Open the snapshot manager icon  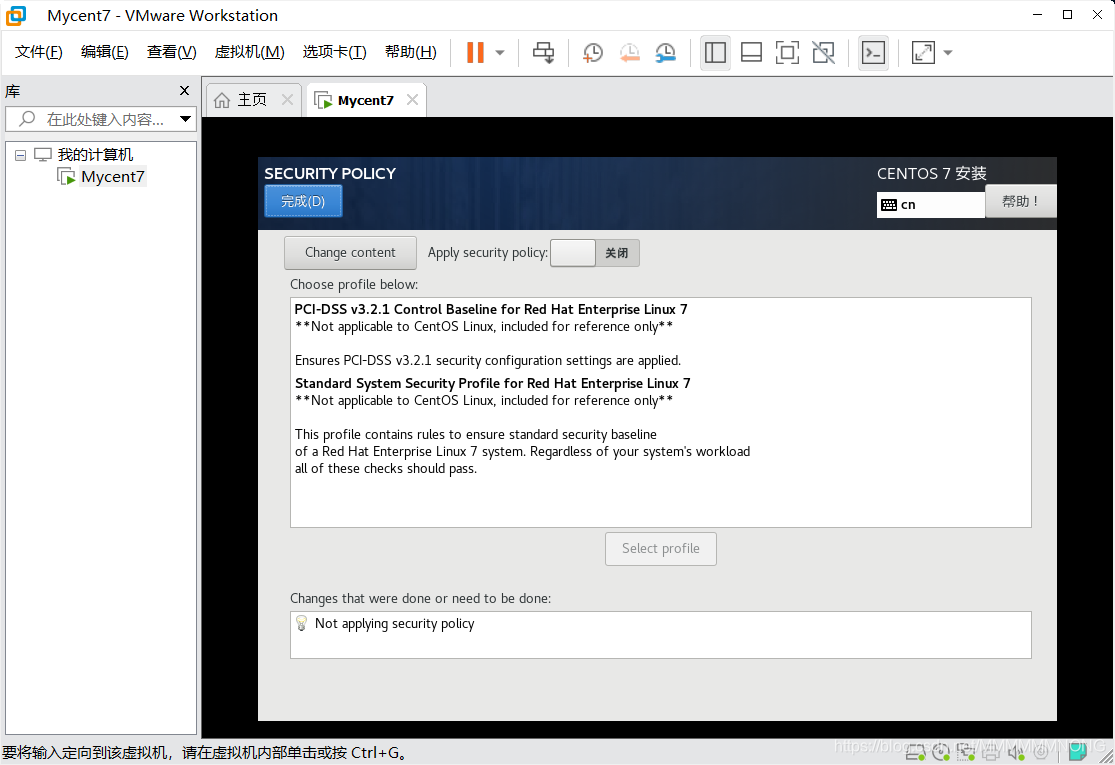[x=666, y=53]
